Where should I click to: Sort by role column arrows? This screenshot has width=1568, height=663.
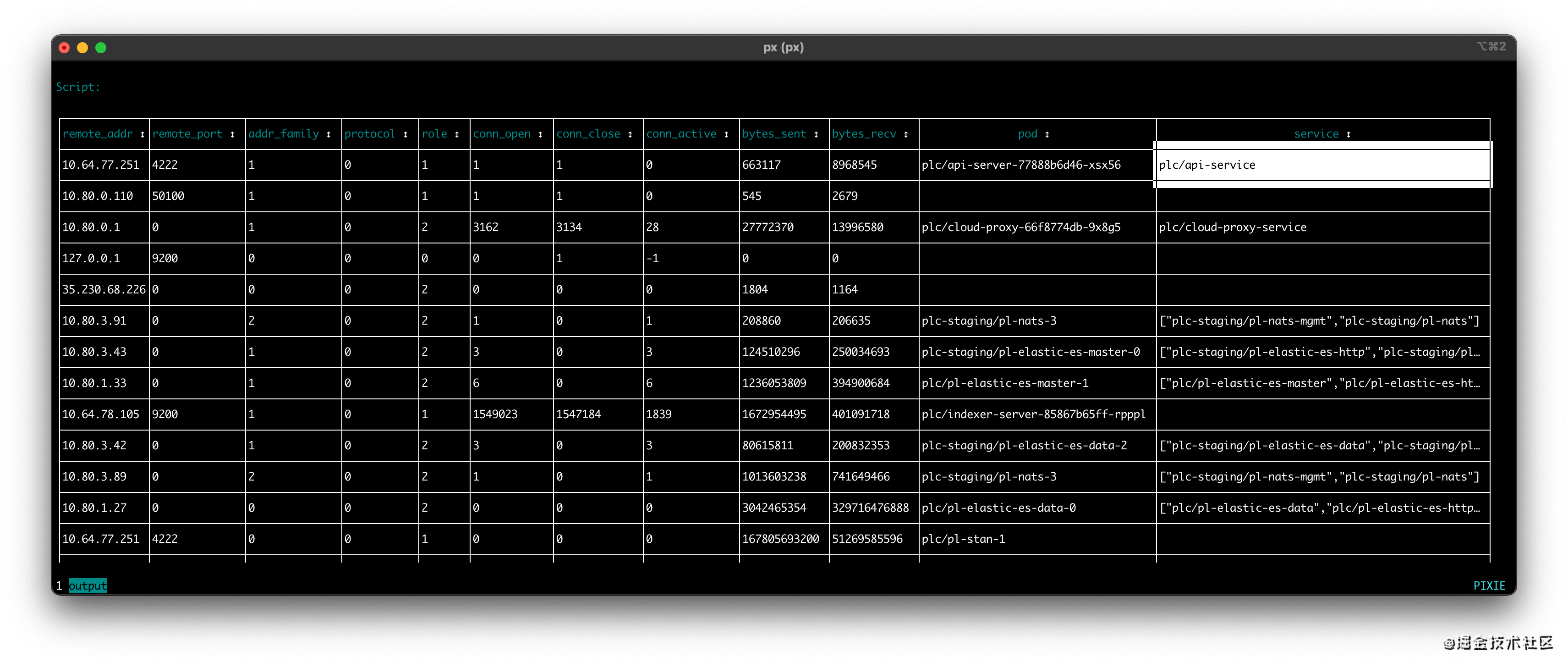click(x=457, y=134)
